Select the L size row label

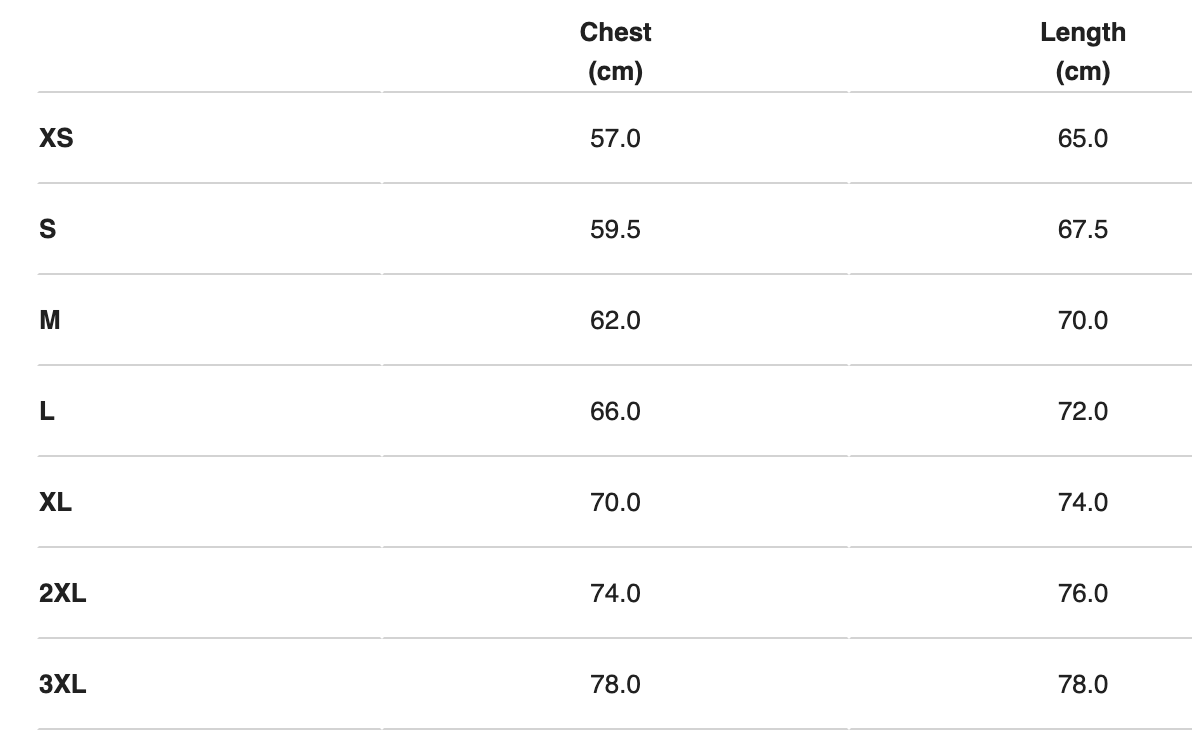(46, 411)
